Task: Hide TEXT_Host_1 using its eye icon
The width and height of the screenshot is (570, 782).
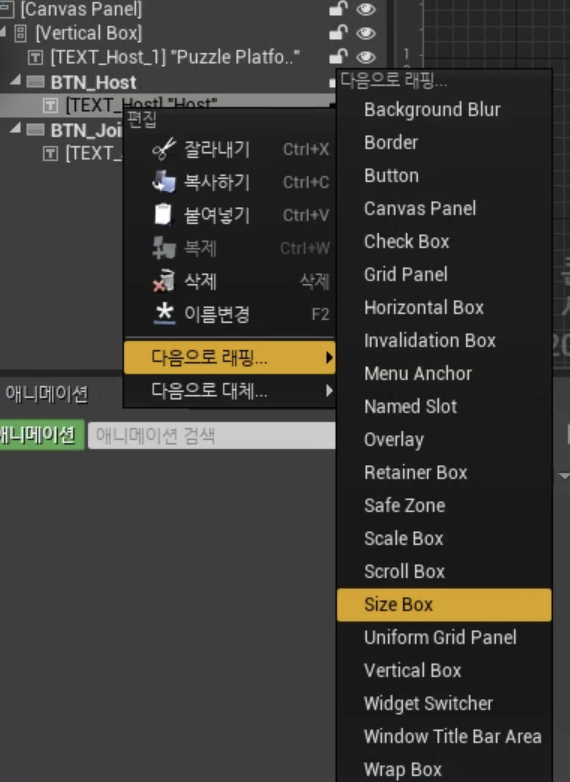Action: 366,57
